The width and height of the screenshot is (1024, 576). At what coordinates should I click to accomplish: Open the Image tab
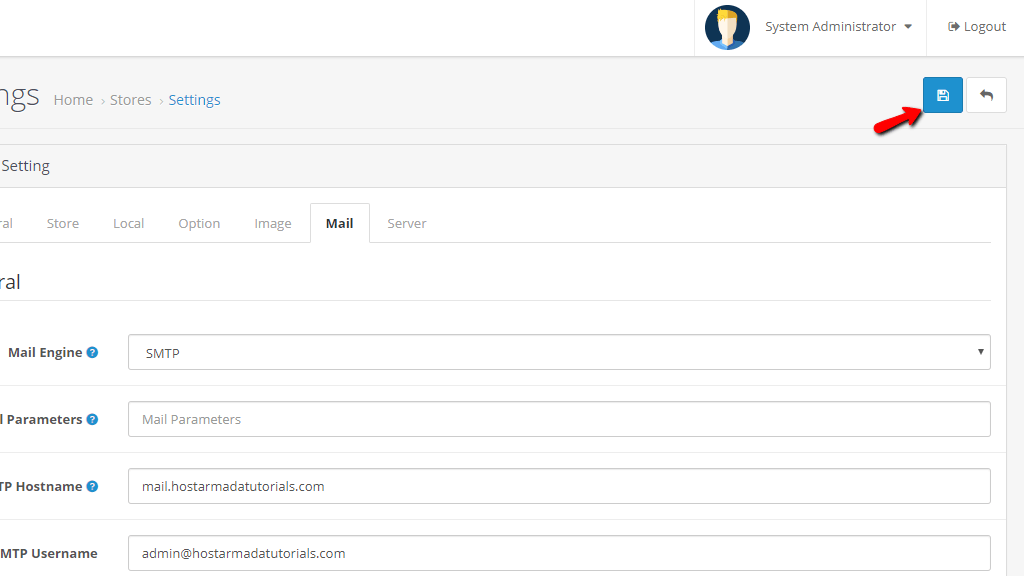(272, 223)
